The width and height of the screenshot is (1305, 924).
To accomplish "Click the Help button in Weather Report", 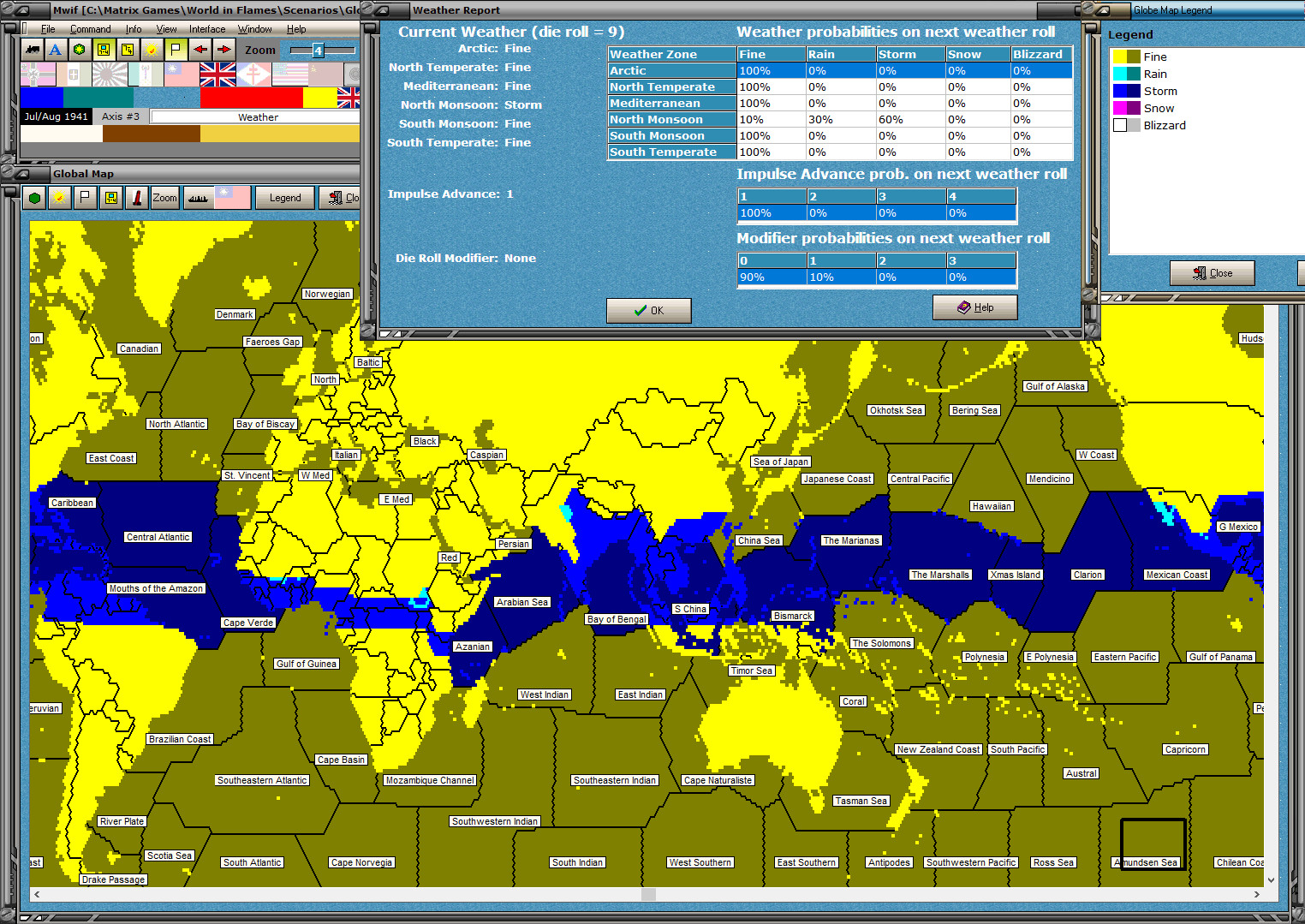I will tap(975, 307).
